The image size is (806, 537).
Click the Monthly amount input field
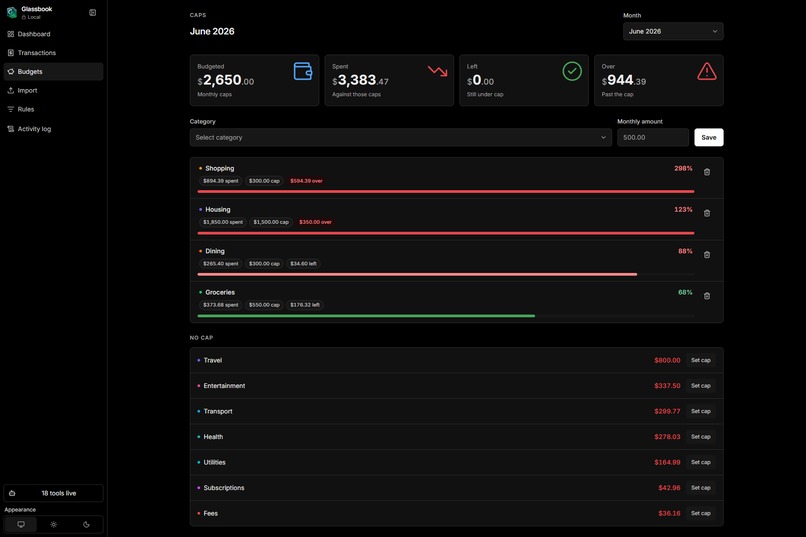coord(653,138)
